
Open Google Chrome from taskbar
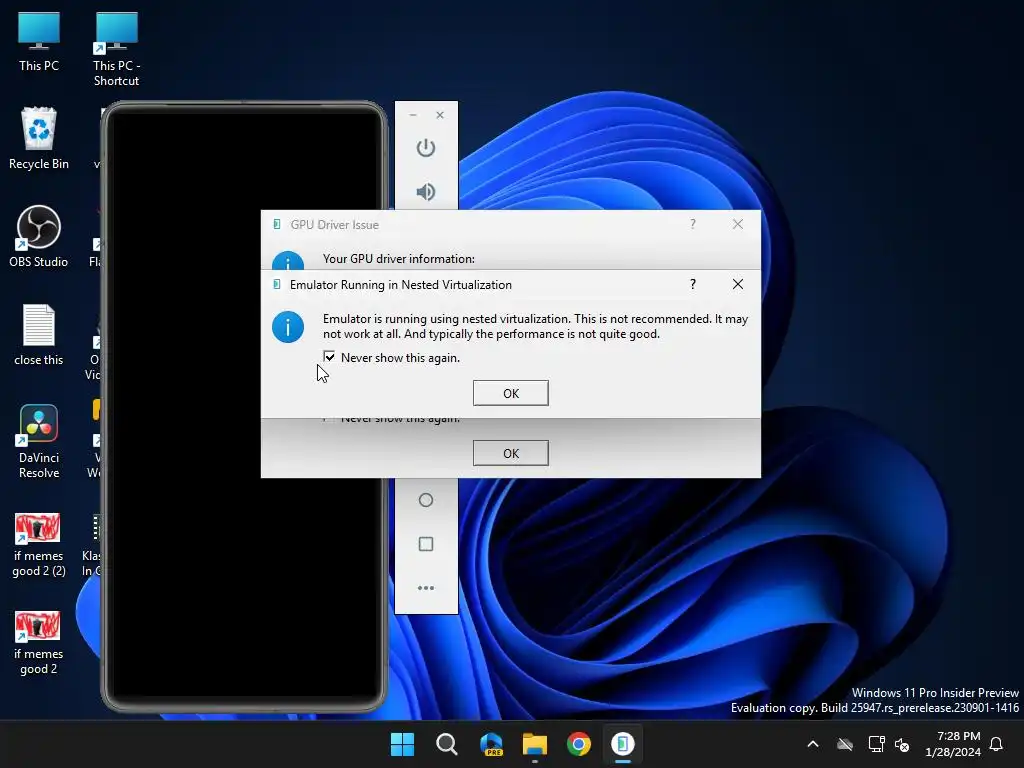click(579, 744)
